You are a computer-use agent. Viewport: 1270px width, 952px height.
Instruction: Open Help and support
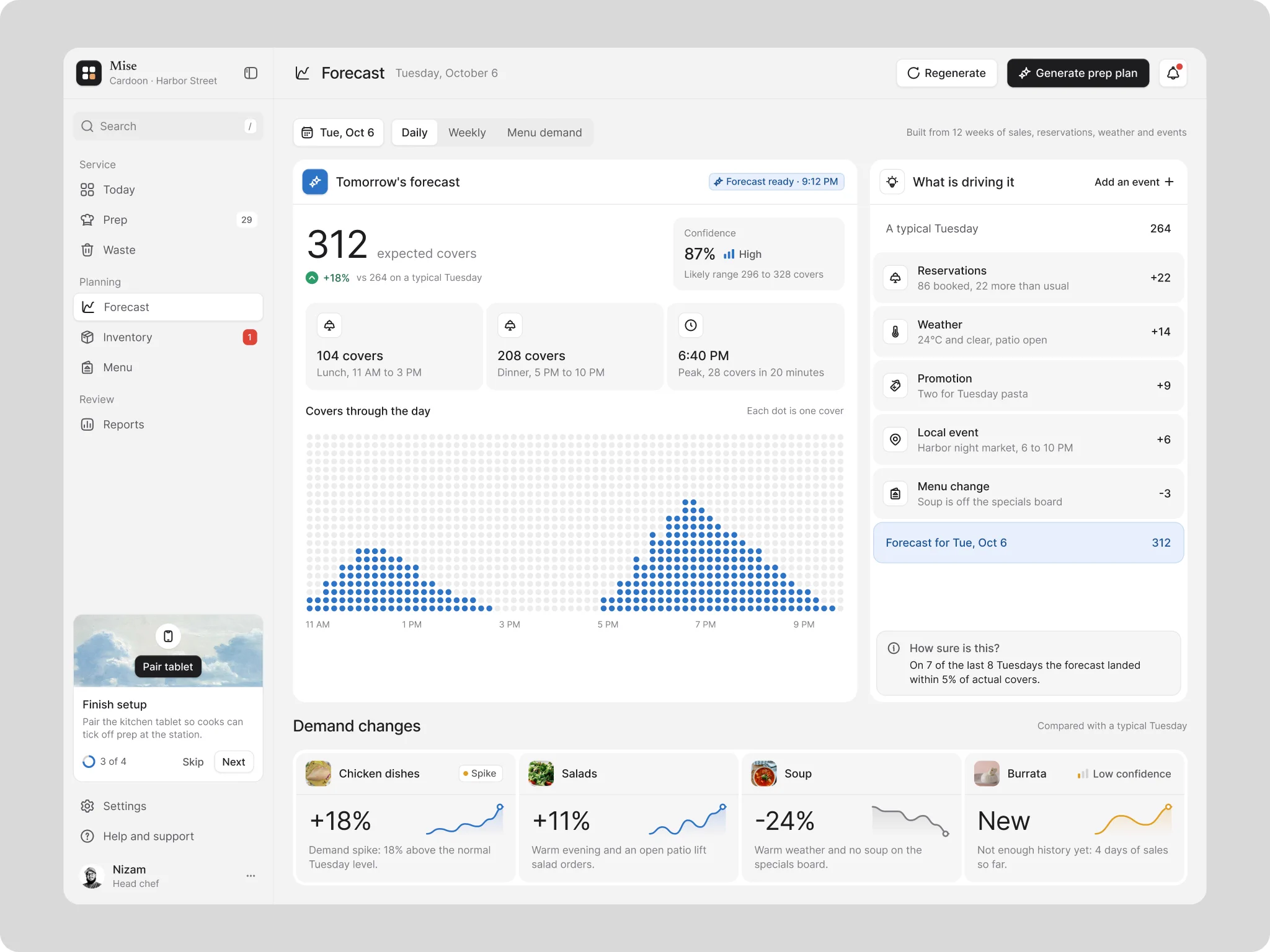[x=168, y=837]
